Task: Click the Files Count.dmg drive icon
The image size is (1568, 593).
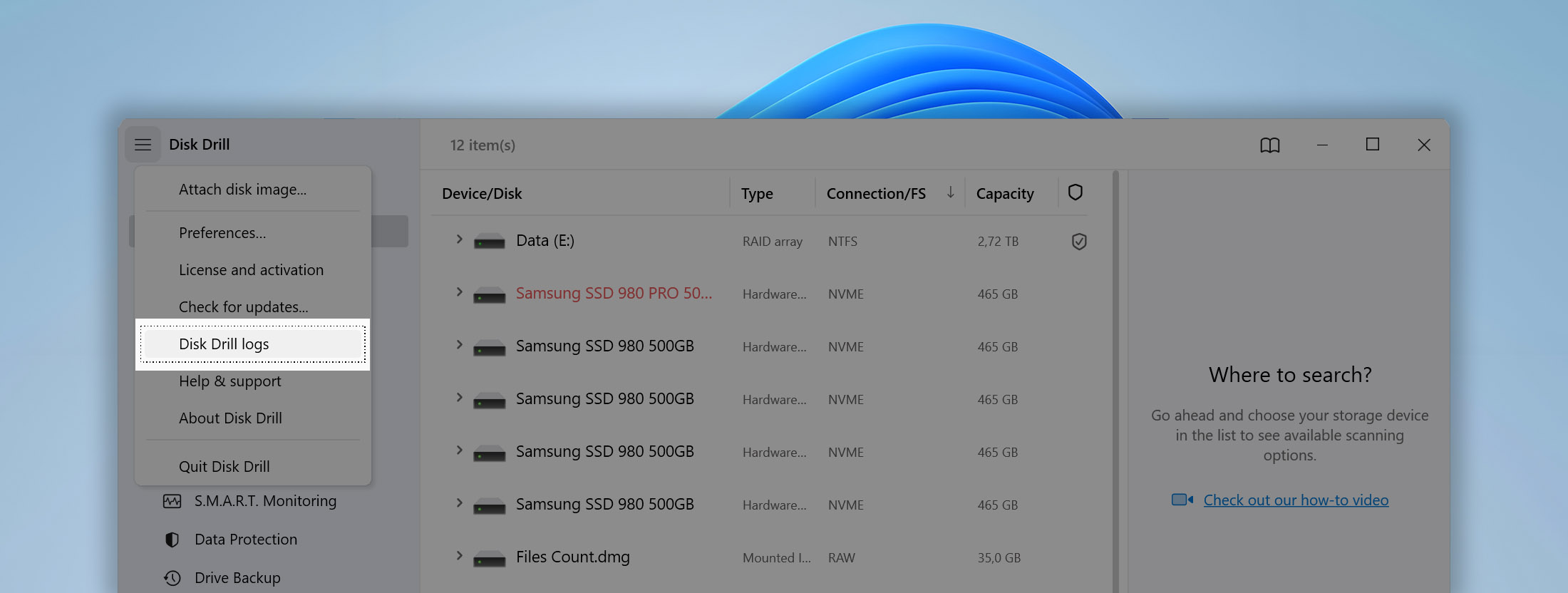Action: (490, 558)
